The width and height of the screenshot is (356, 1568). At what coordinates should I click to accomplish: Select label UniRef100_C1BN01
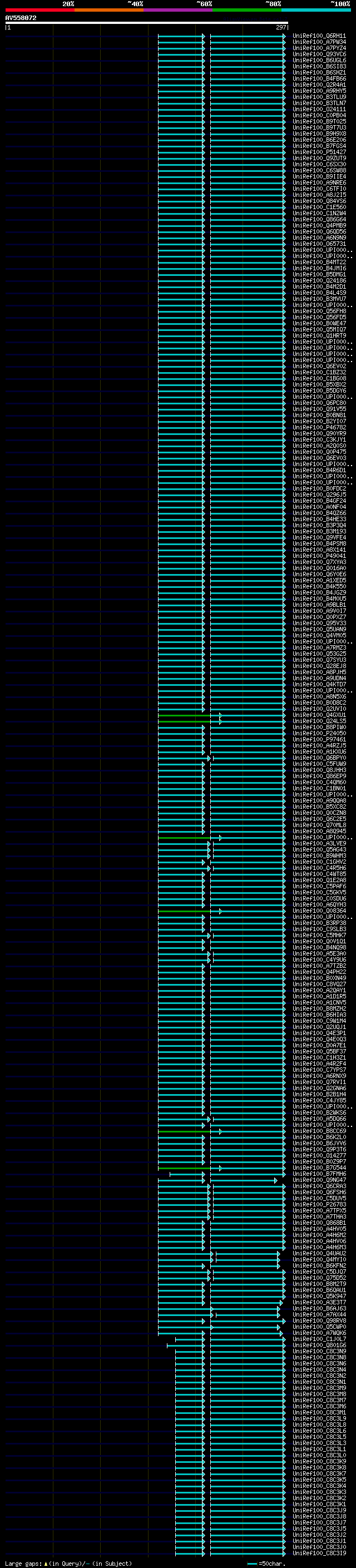319,788
